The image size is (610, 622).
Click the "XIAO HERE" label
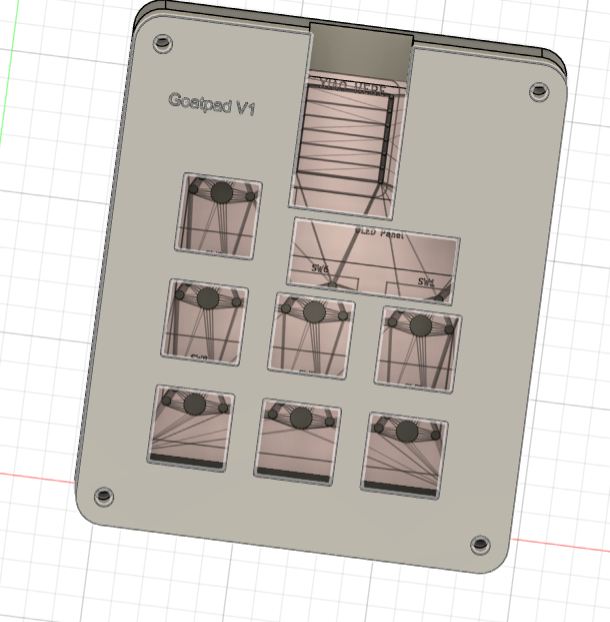[x=353, y=87]
